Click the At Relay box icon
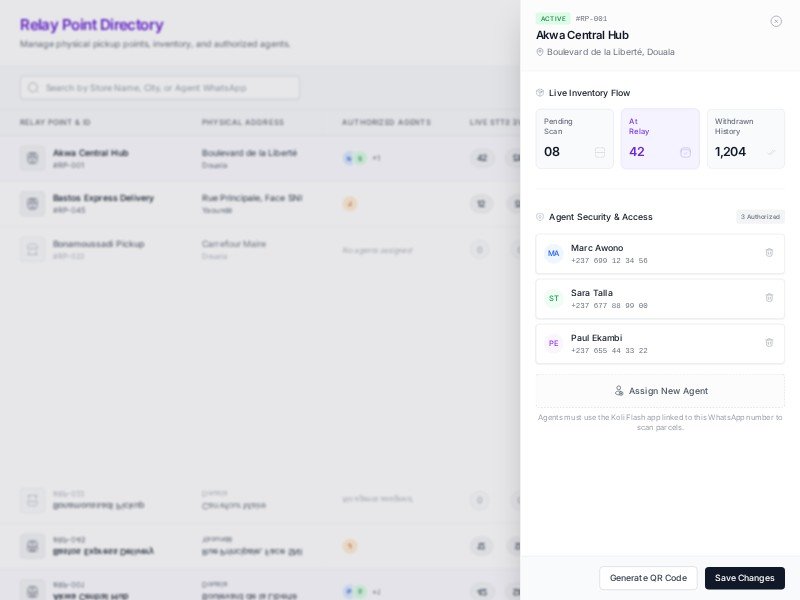The image size is (800, 600). click(686, 152)
